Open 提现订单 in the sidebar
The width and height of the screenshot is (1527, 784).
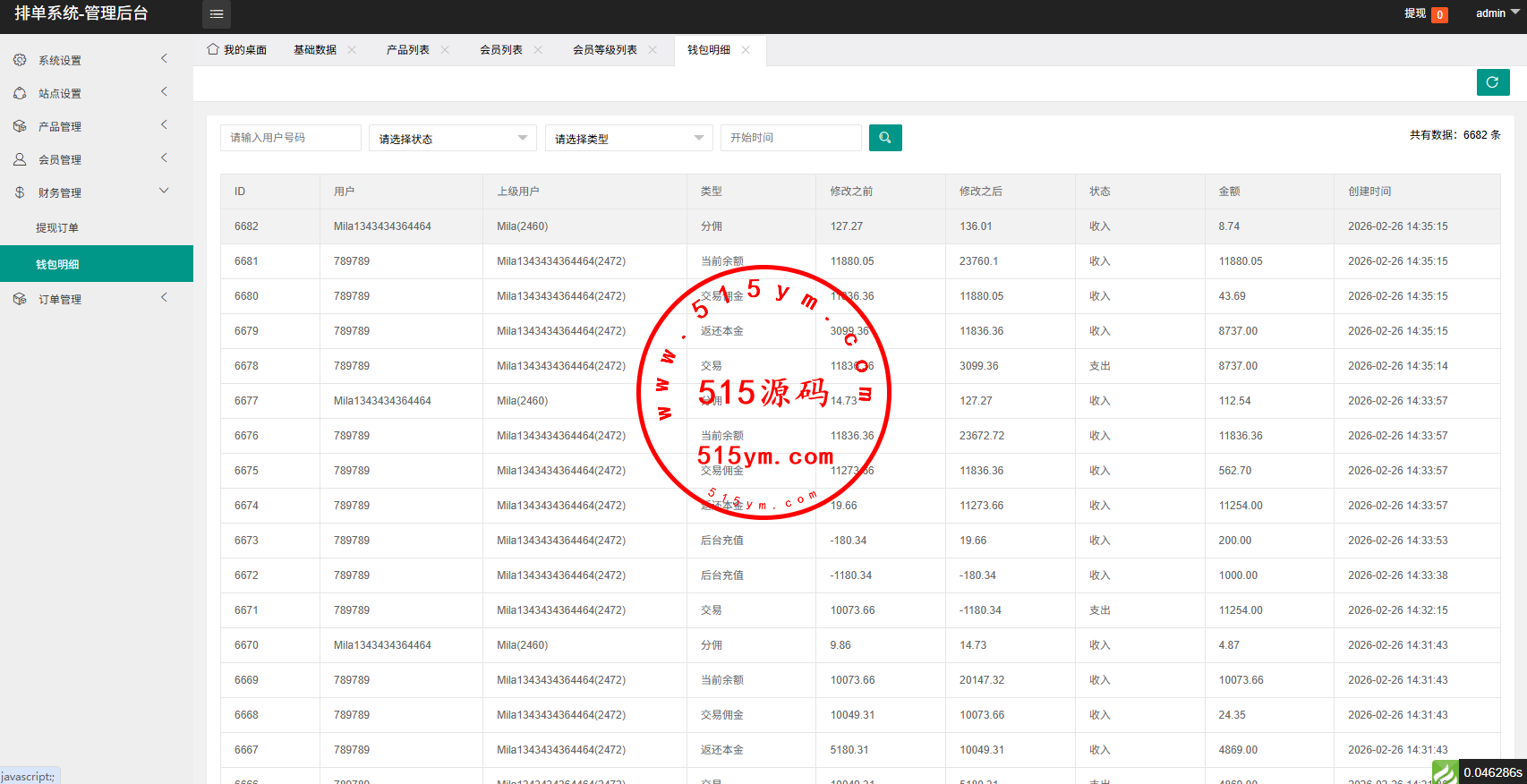tap(57, 228)
